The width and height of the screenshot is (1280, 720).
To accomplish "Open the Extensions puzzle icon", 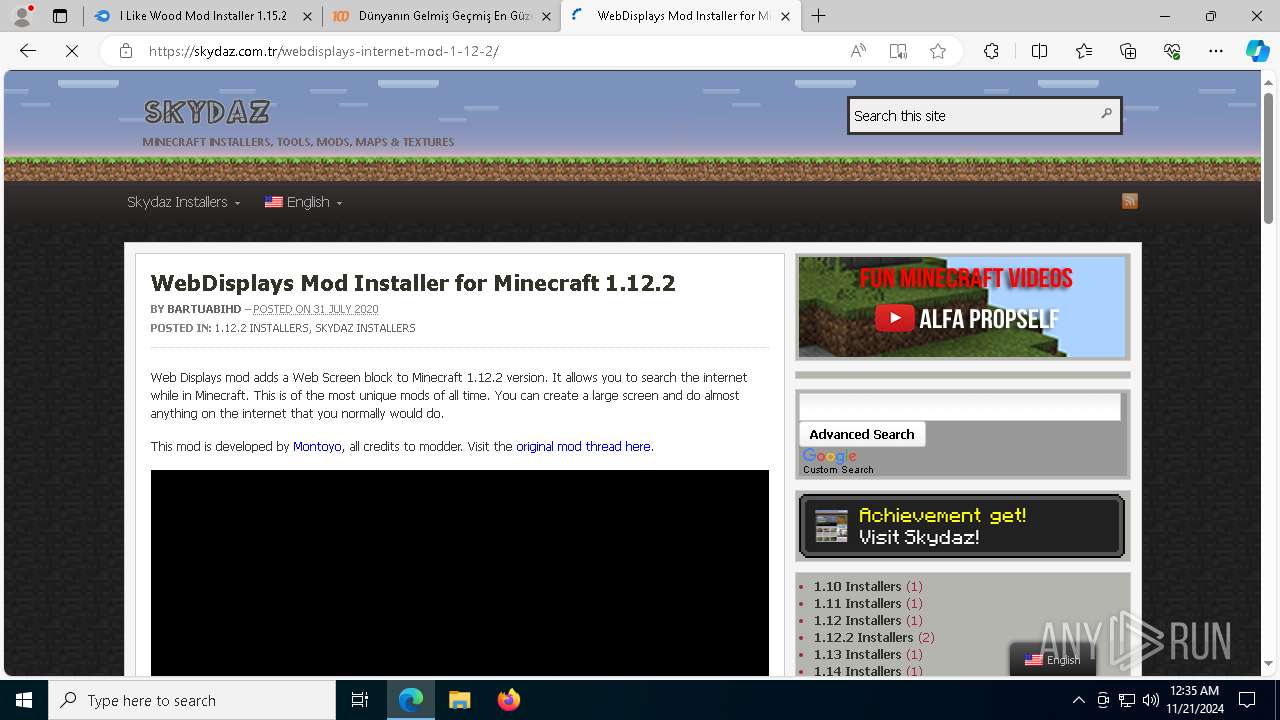I will pos(991,51).
